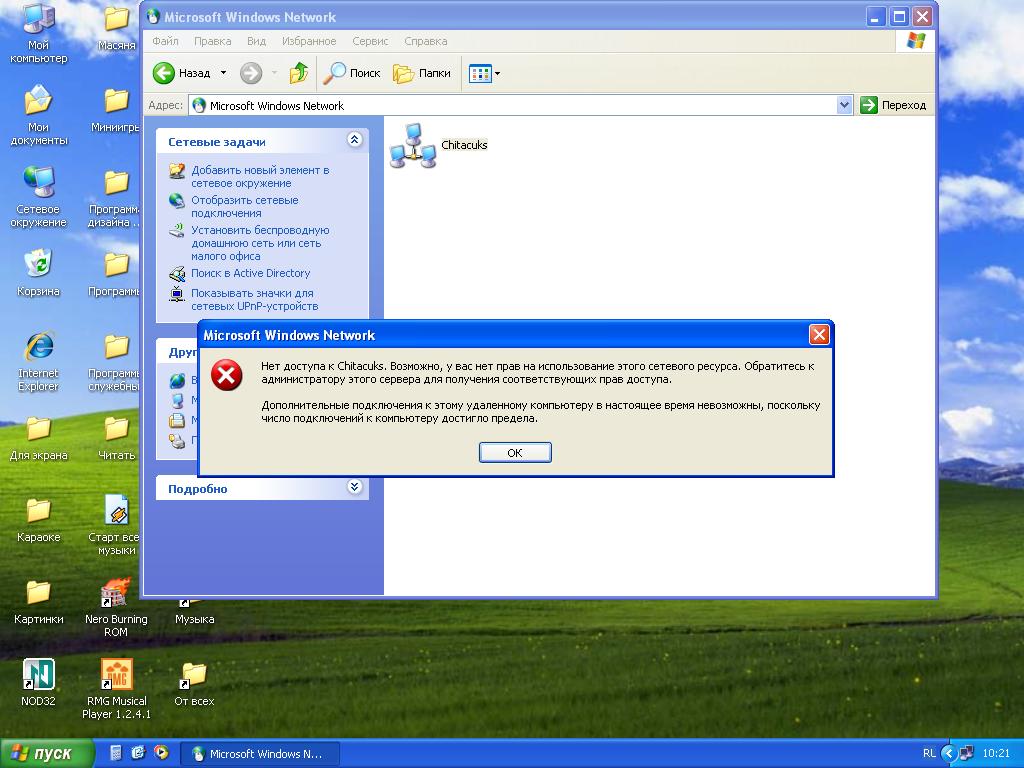Image resolution: width=1024 pixels, height=768 pixels.
Task: Select the Chitacuks network workgroup icon
Action: tap(438, 146)
